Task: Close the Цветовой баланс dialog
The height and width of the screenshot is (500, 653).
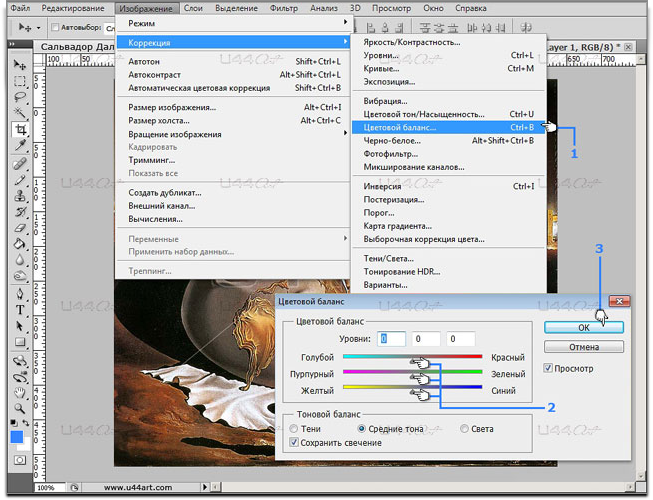Action: (619, 301)
